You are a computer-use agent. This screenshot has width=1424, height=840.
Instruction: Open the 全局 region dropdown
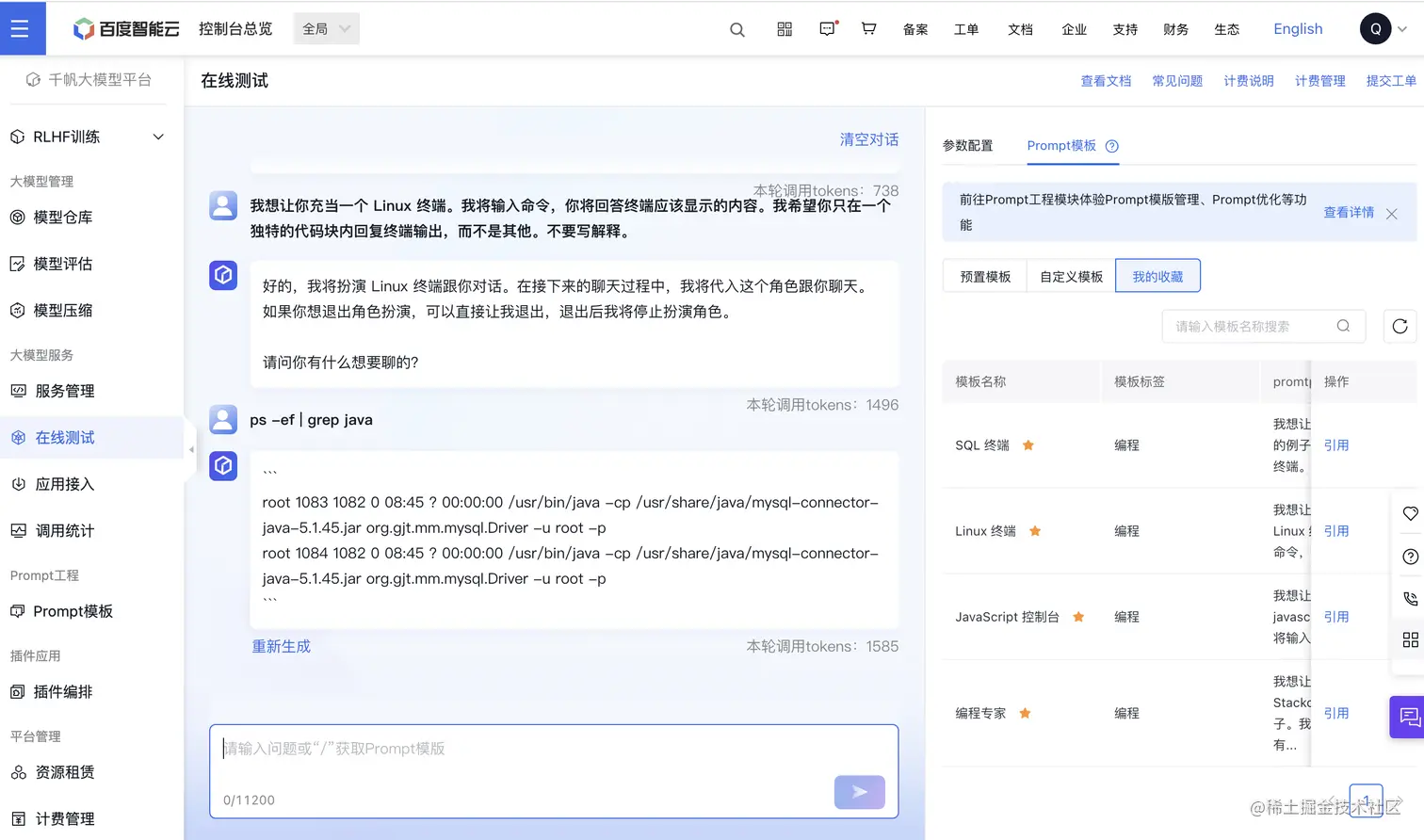[326, 29]
